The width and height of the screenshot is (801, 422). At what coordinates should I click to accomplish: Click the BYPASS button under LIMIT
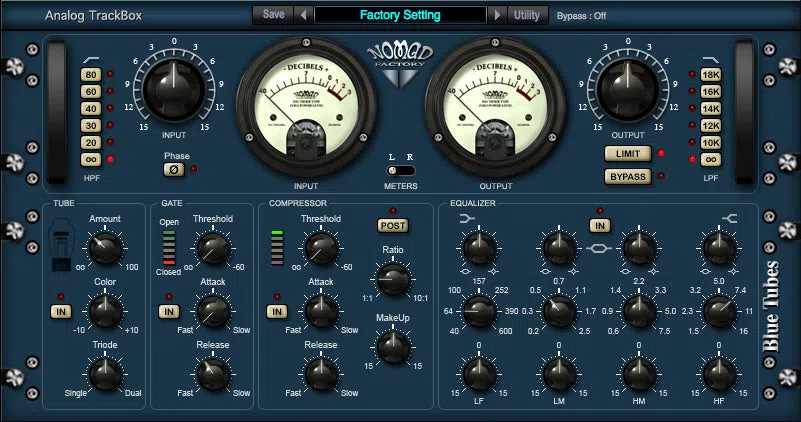pyautogui.click(x=628, y=177)
